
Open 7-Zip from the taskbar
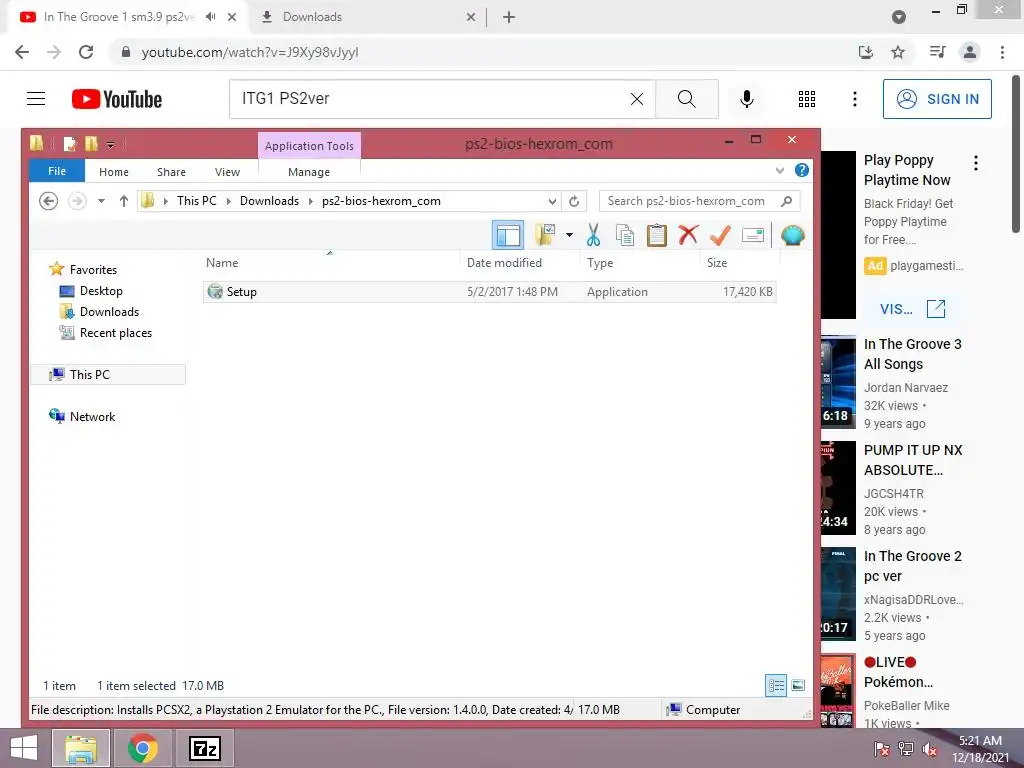point(204,748)
